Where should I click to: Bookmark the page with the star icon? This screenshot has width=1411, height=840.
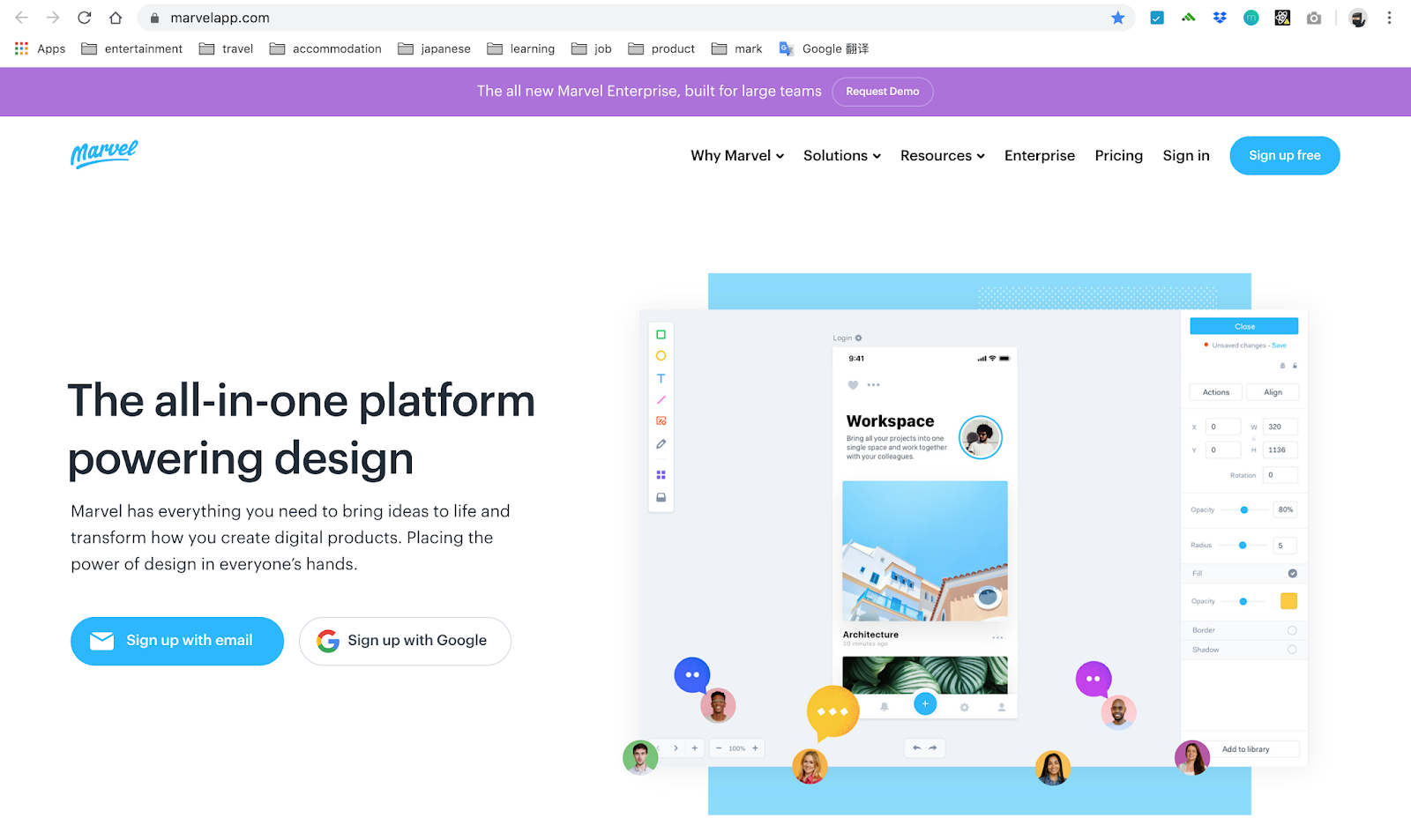1118,18
